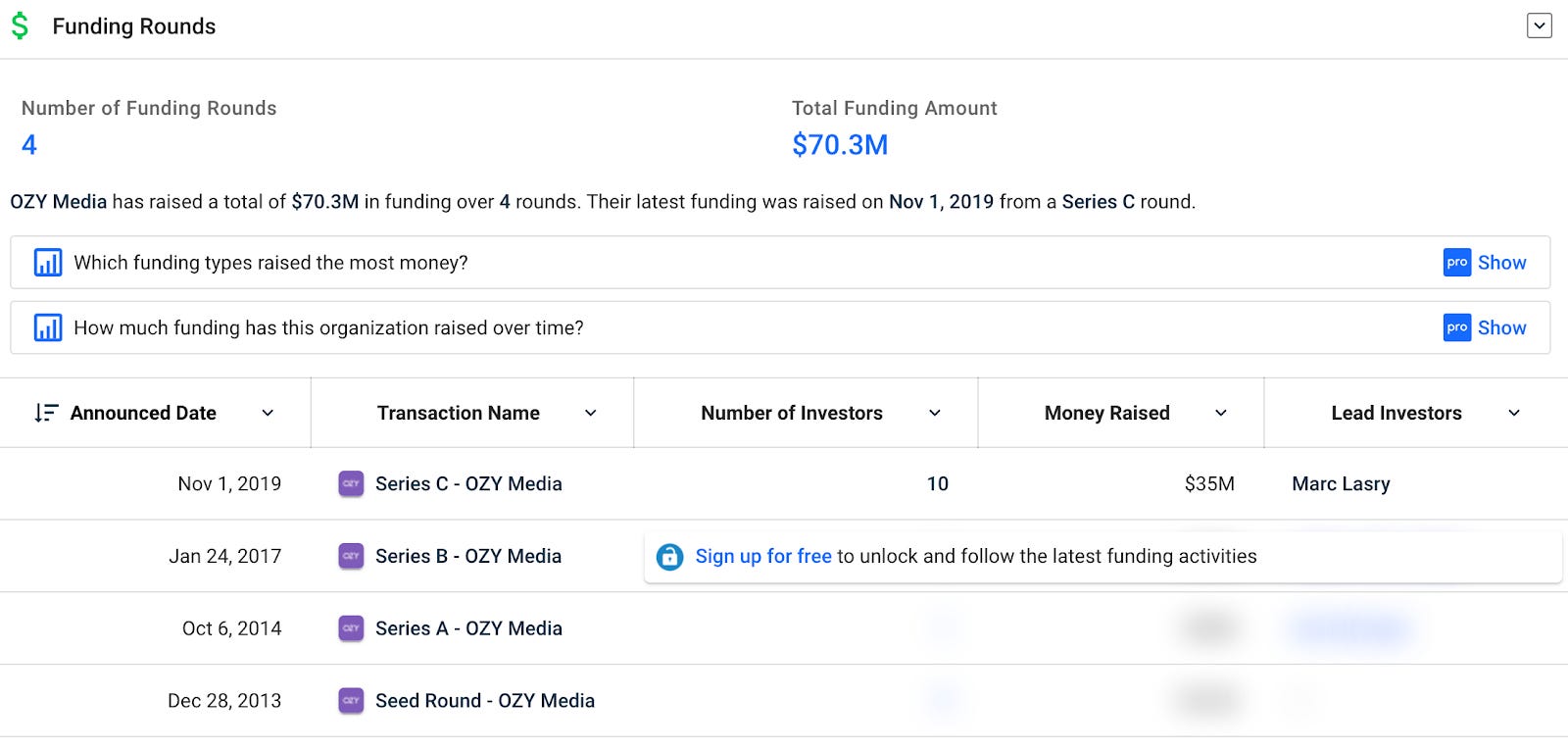Click the green dollar sign Funding Rounds icon
The height and width of the screenshot is (750, 1568).
[x=20, y=26]
